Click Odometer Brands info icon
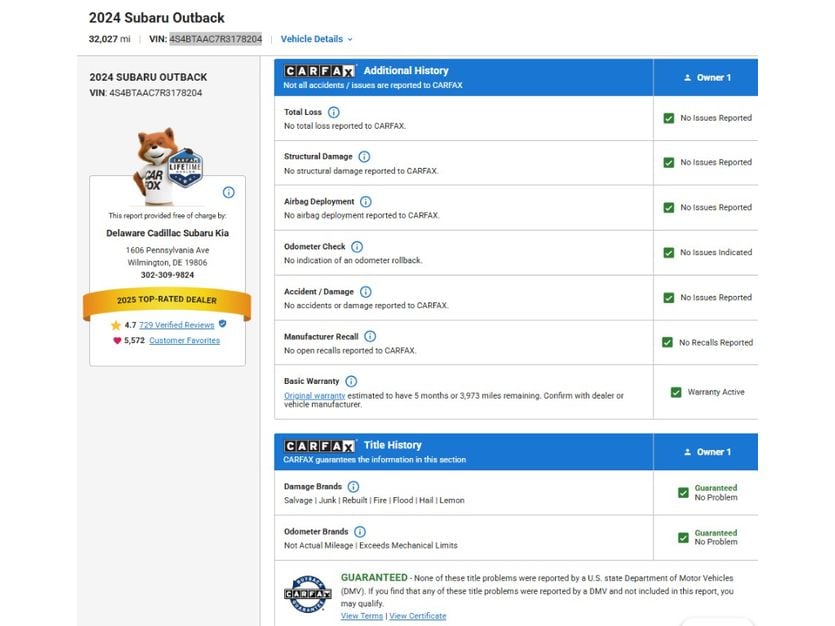The height and width of the screenshot is (626, 835). pos(360,532)
